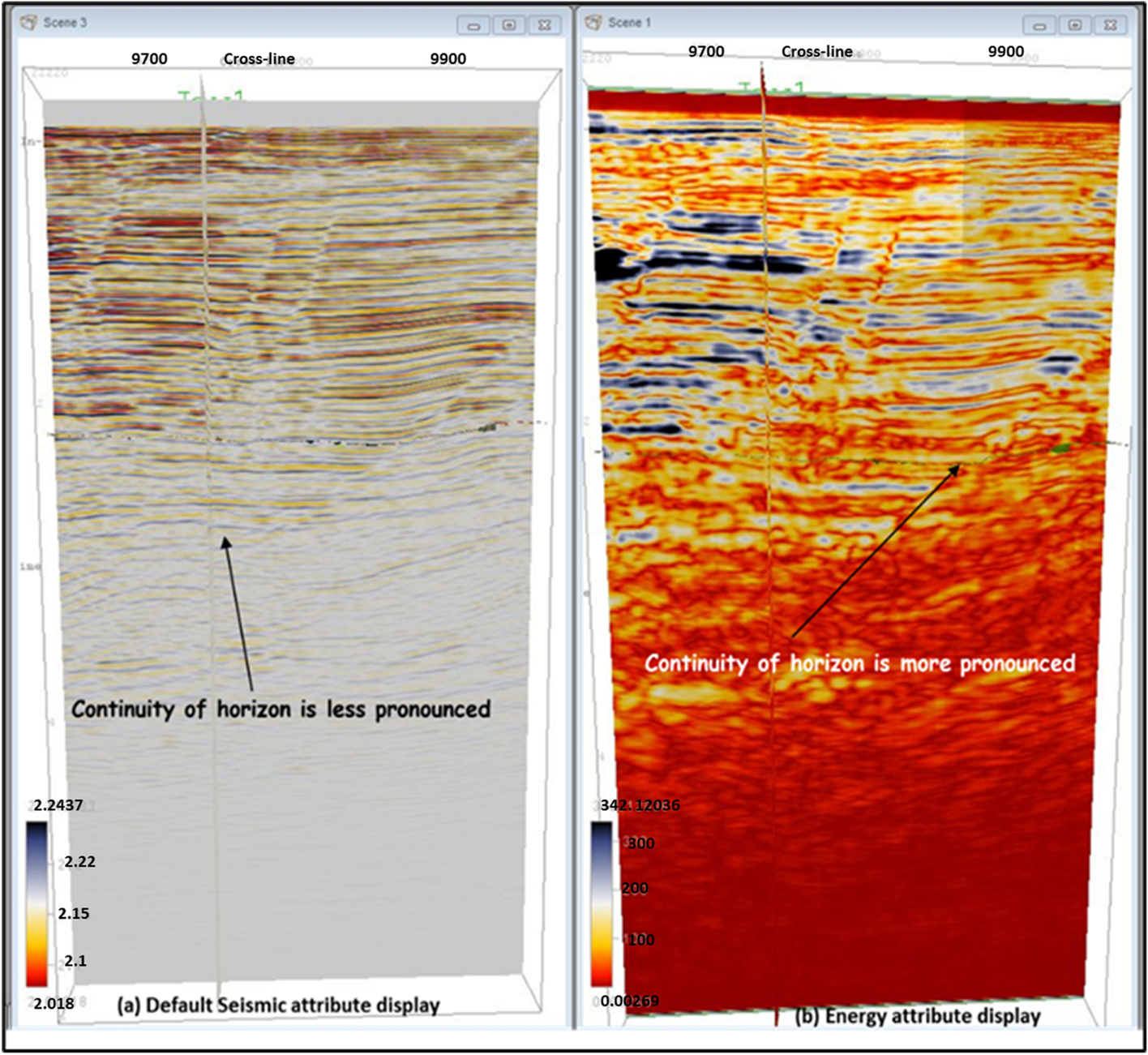
Task: Close the Scene 1 window
Action: point(1111,25)
